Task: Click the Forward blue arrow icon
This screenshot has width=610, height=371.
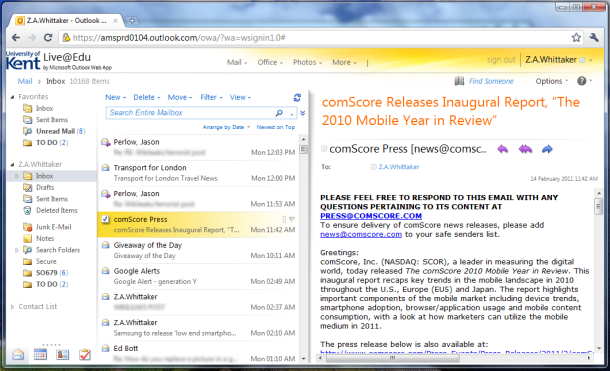Action: 547,149
